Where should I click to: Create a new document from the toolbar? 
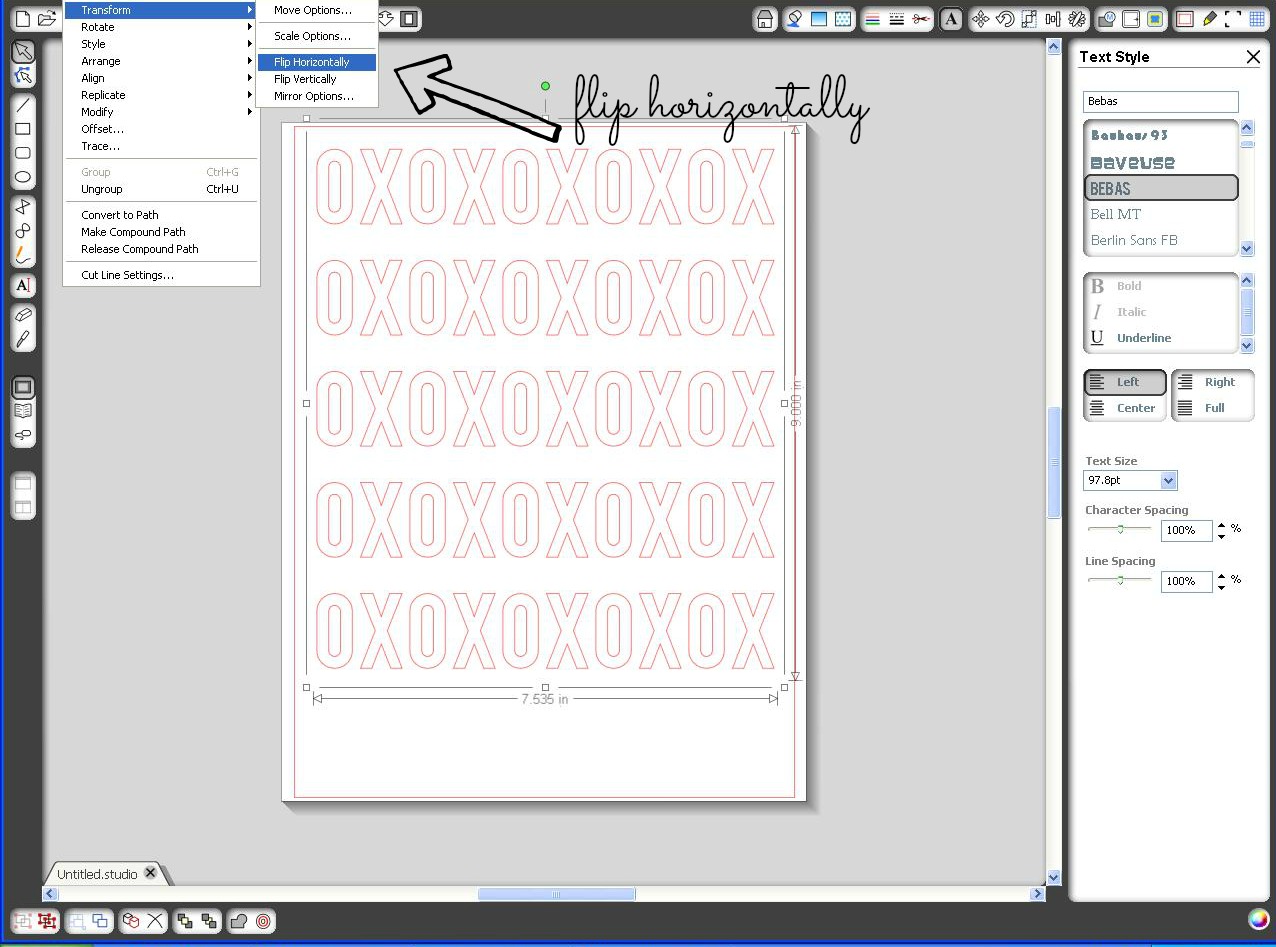[22, 19]
